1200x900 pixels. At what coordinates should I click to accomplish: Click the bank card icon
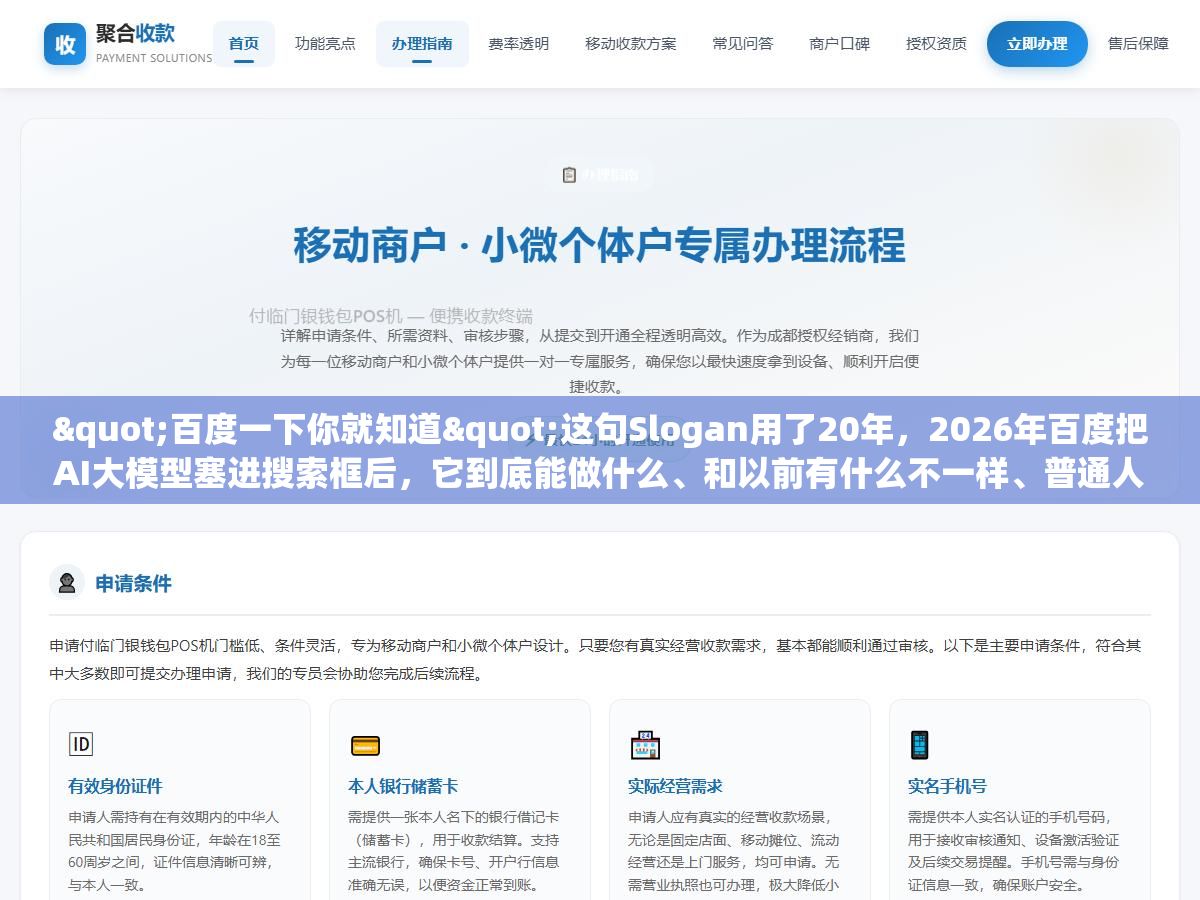(365, 745)
